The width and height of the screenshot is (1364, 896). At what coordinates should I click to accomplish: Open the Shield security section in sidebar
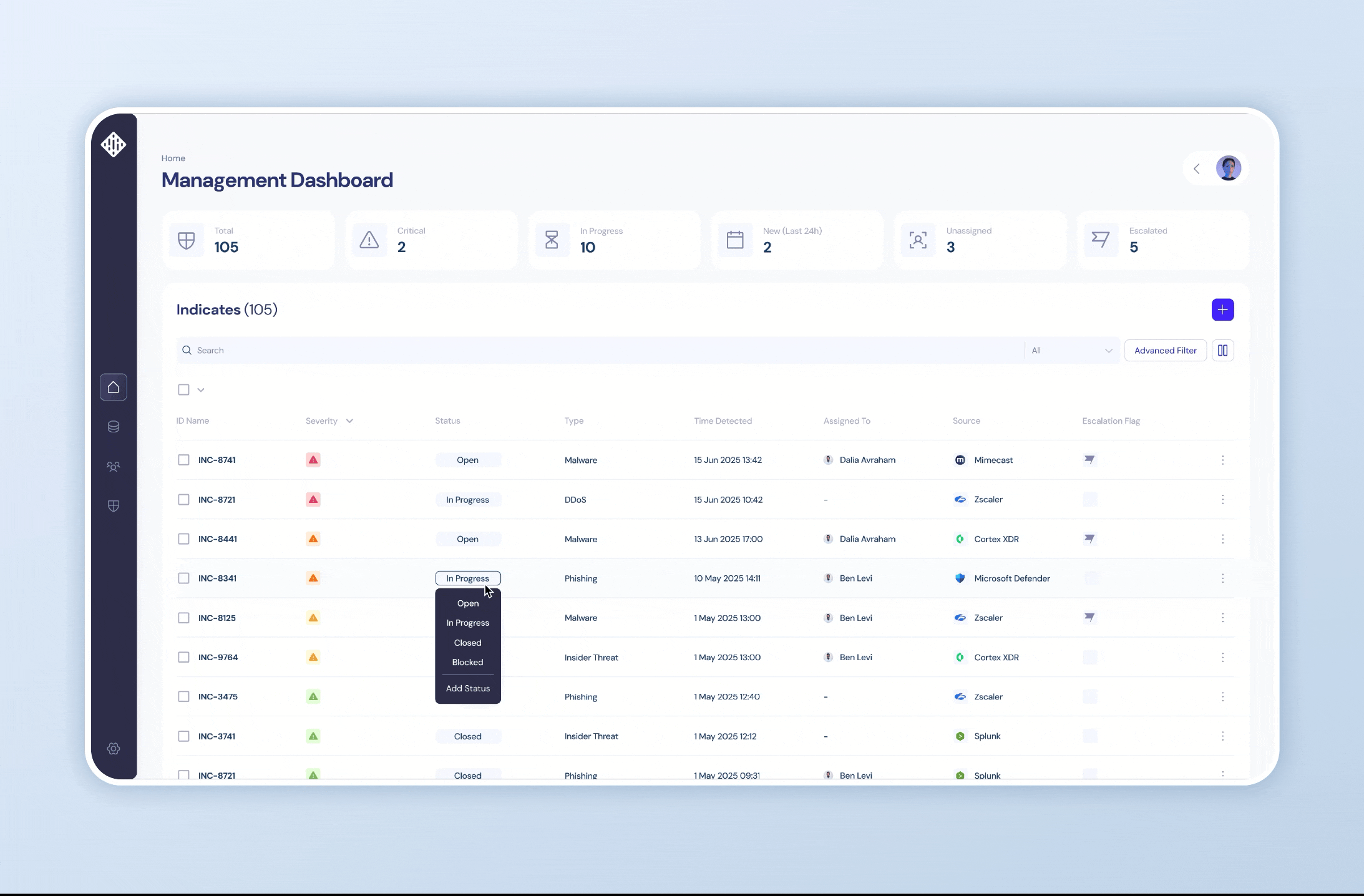click(114, 506)
